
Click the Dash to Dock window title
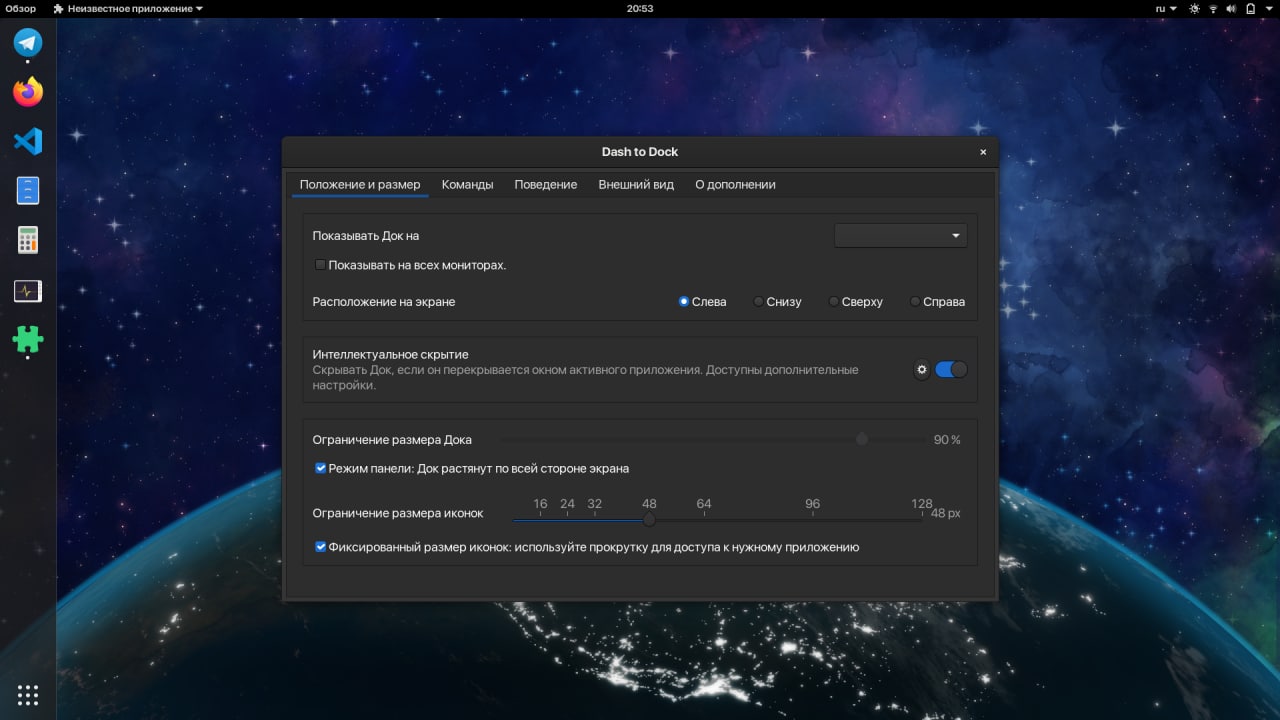[x=640, y=152]
